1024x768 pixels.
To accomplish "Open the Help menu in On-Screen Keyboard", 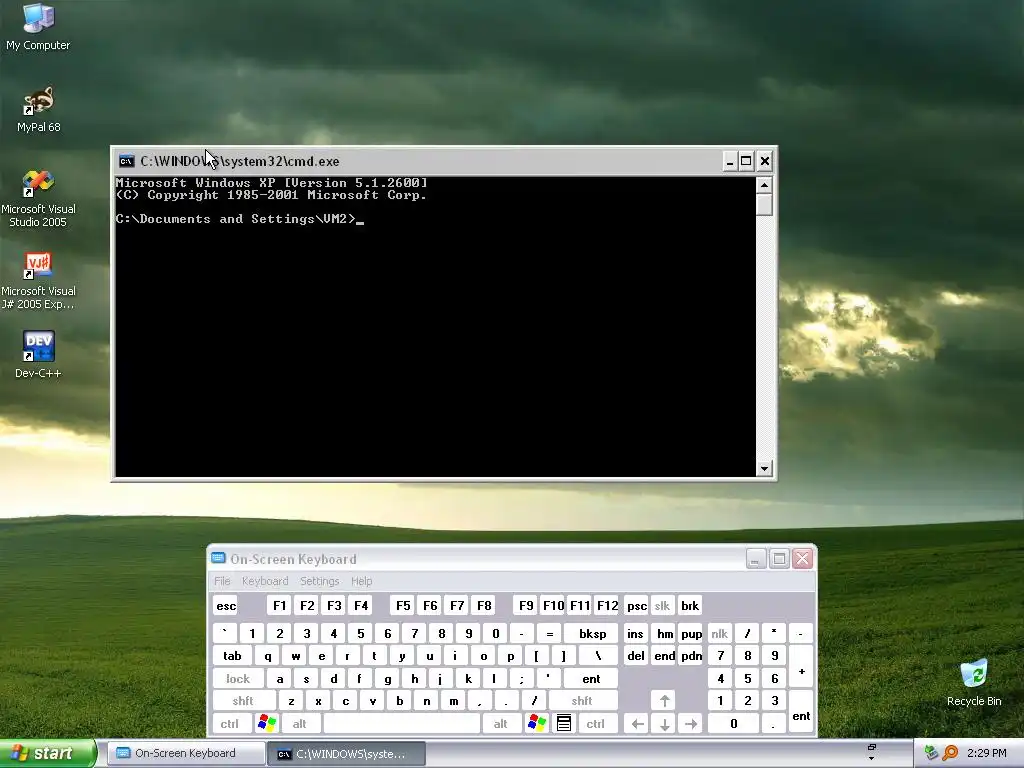I will 361,581.
